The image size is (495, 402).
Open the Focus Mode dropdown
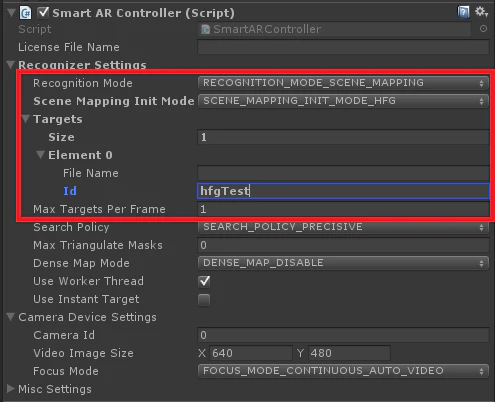point(343,371)
